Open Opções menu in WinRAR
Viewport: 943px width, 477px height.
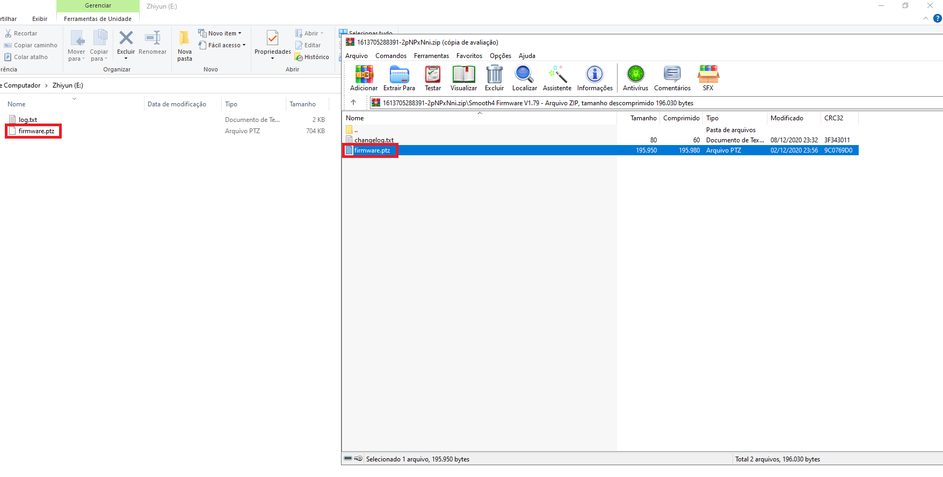(x=500, y=55)
